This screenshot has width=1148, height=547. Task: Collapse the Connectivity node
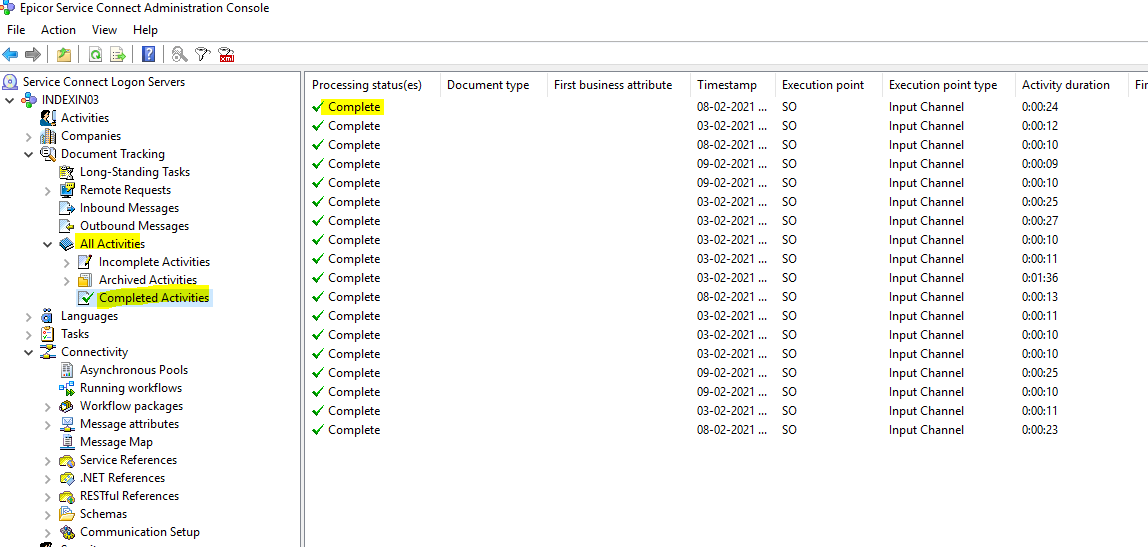[29, 352]
